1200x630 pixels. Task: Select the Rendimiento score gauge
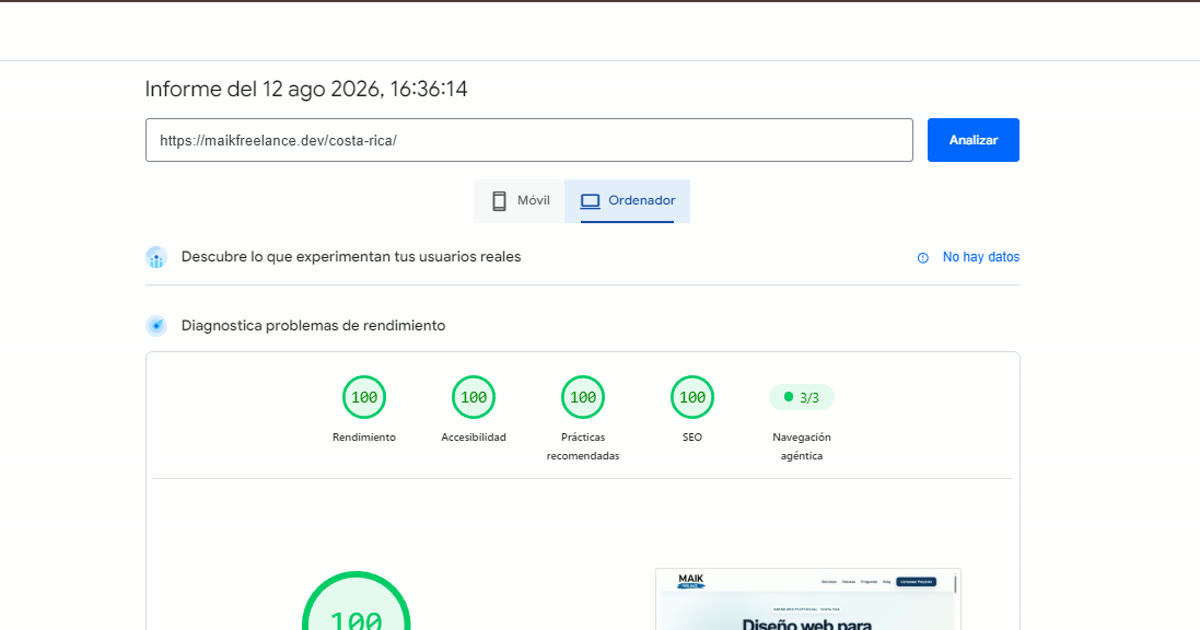364,397
